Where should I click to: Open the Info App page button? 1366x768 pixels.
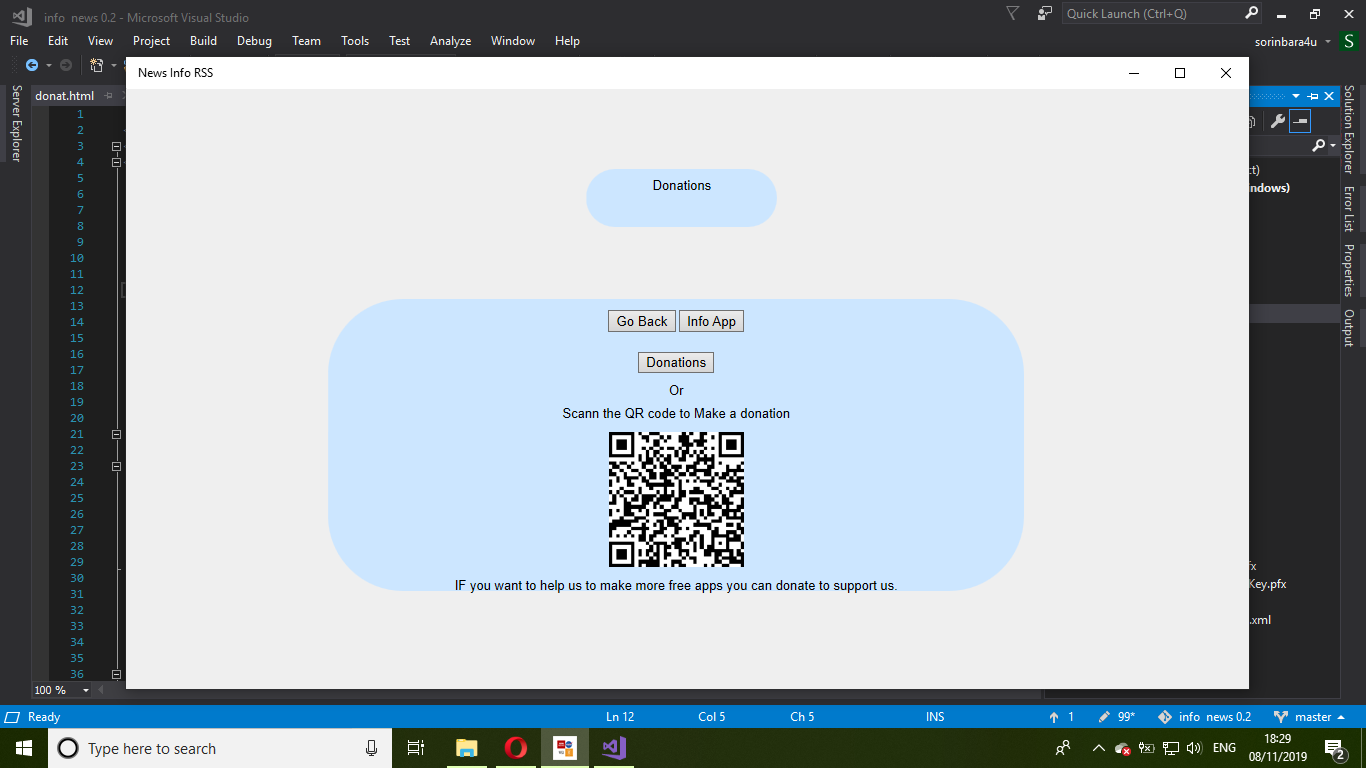tap(711, 321)
